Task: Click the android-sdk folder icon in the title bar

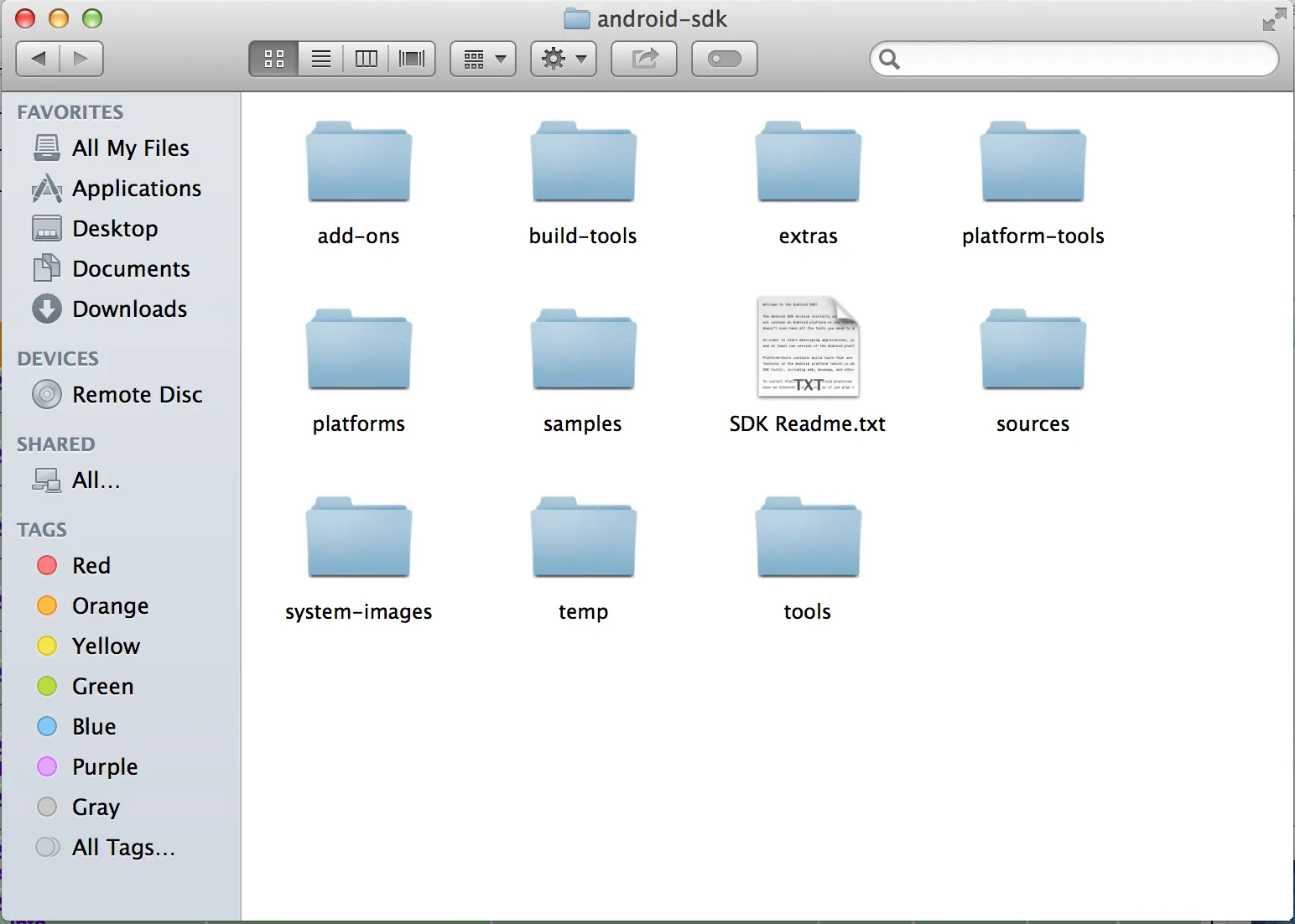Action: click(x=577, y=18)
